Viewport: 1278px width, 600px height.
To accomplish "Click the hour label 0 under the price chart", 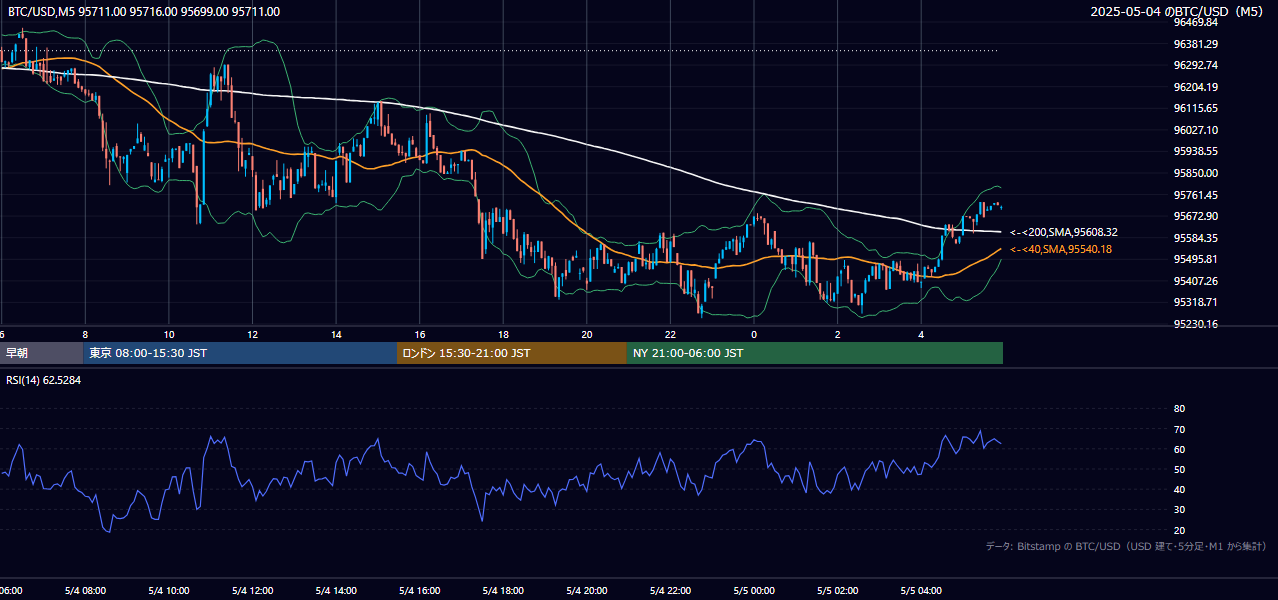I will (754, 334).
